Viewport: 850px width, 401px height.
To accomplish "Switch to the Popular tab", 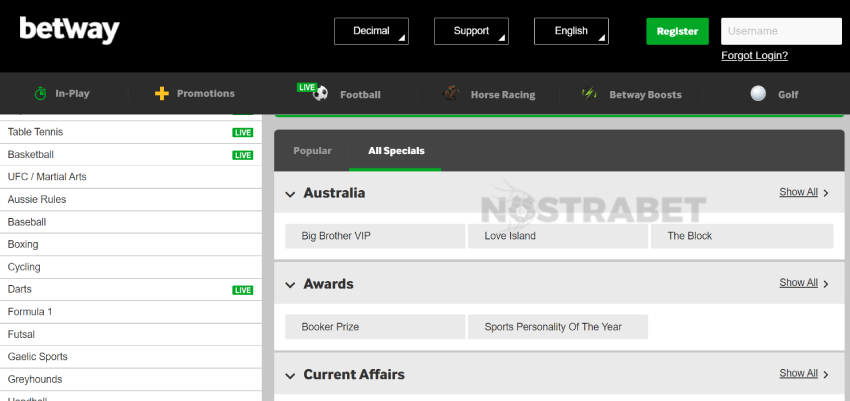I will [312, 151].
